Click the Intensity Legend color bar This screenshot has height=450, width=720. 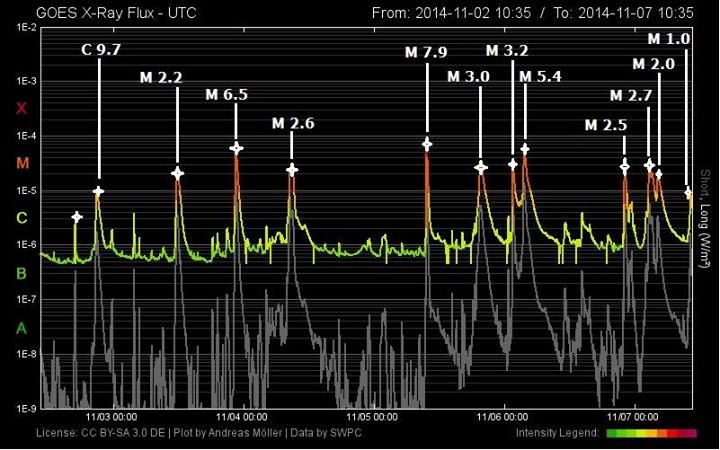pyautogui.click(x=650, y=433)
